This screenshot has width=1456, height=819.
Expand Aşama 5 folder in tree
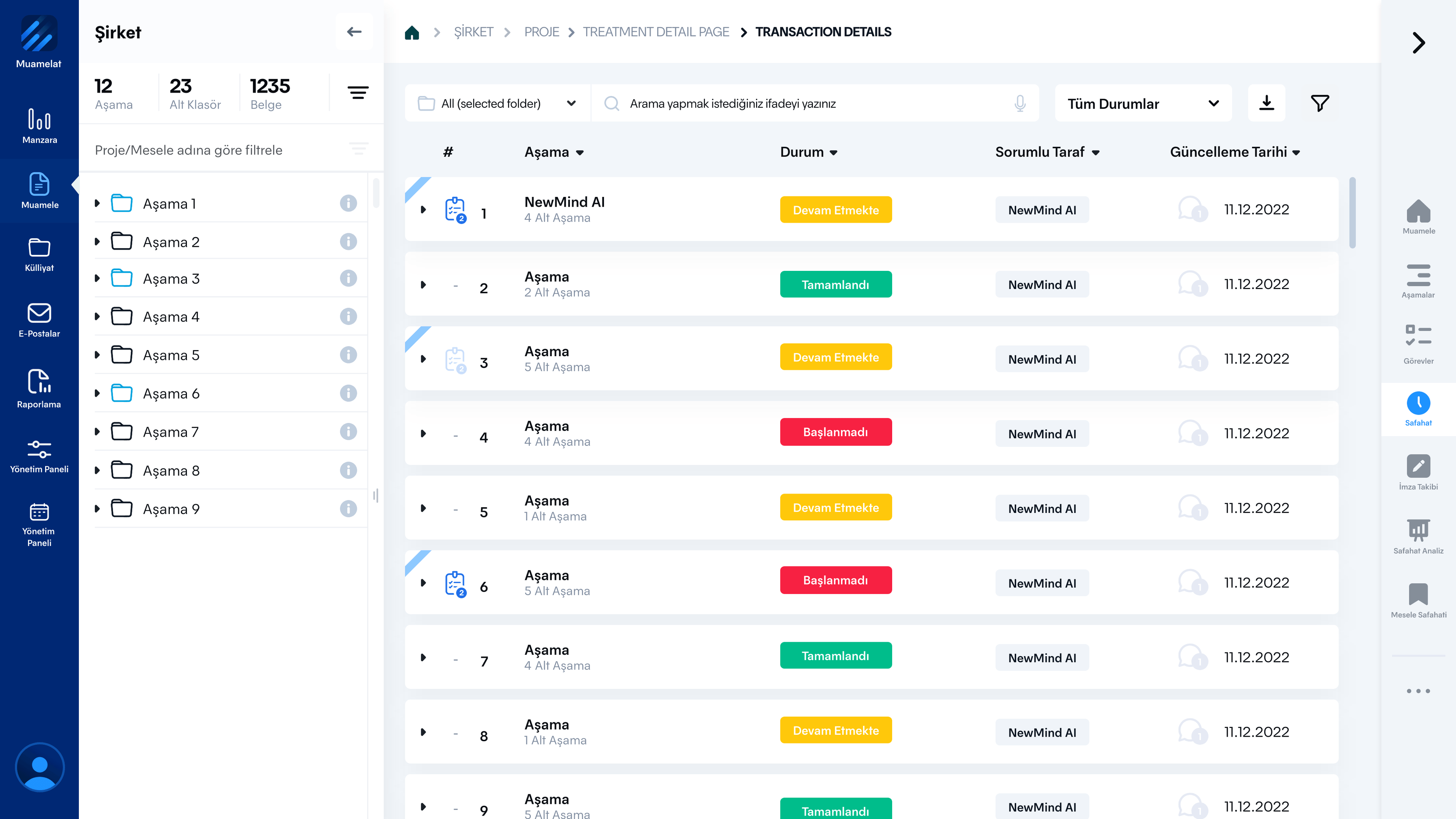tap(97, 355)
